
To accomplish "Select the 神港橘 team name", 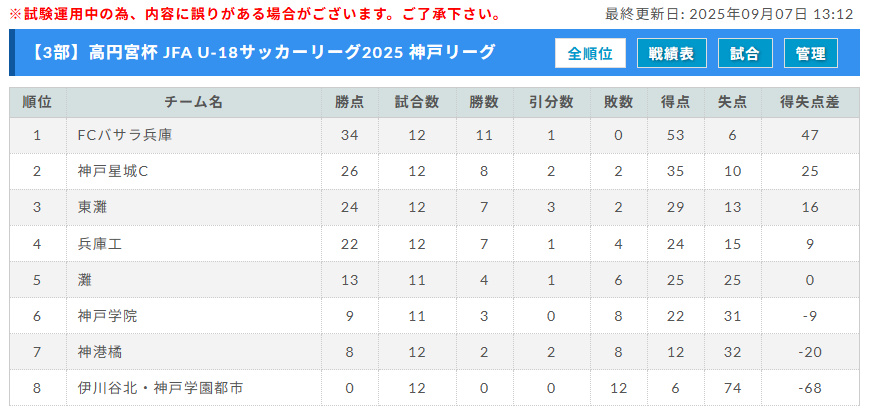I will pos(100,352).
